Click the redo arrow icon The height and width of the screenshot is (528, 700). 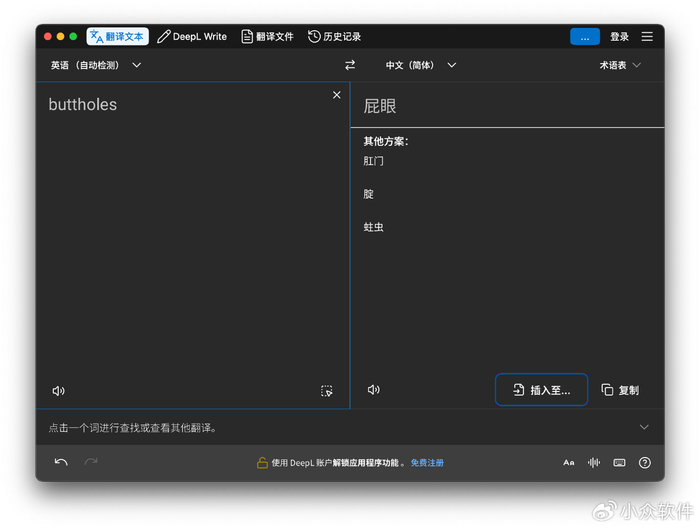coord(91,462)
